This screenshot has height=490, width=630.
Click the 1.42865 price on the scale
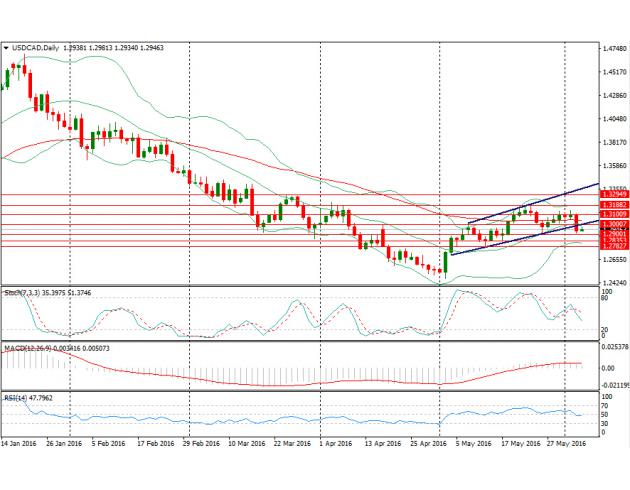(612, 95)
